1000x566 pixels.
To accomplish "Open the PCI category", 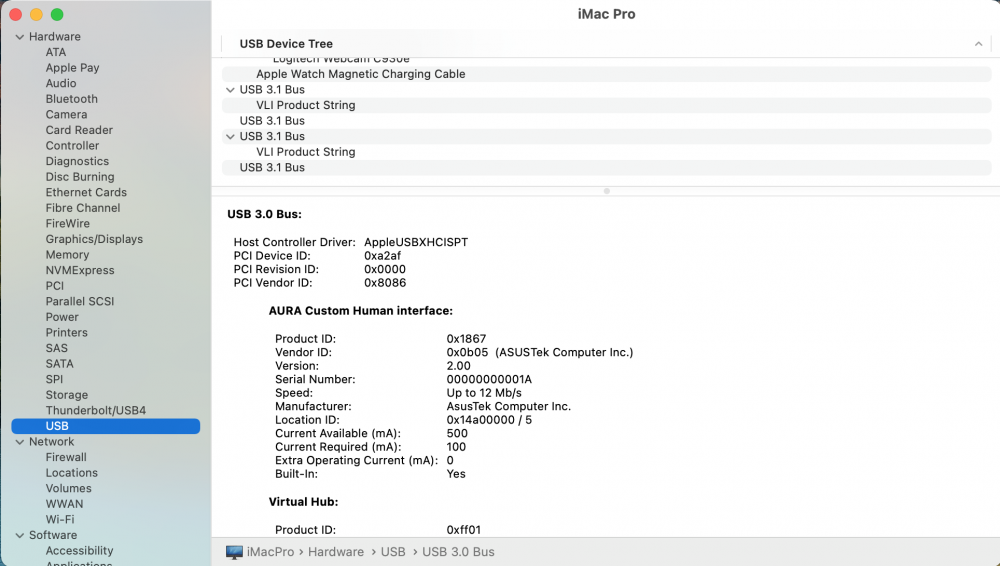I will tap(55, 286).
